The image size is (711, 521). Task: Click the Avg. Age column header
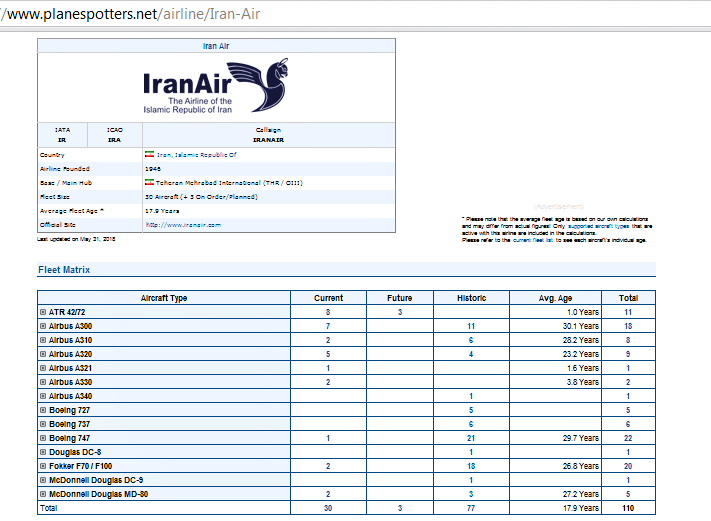[555, 298]
